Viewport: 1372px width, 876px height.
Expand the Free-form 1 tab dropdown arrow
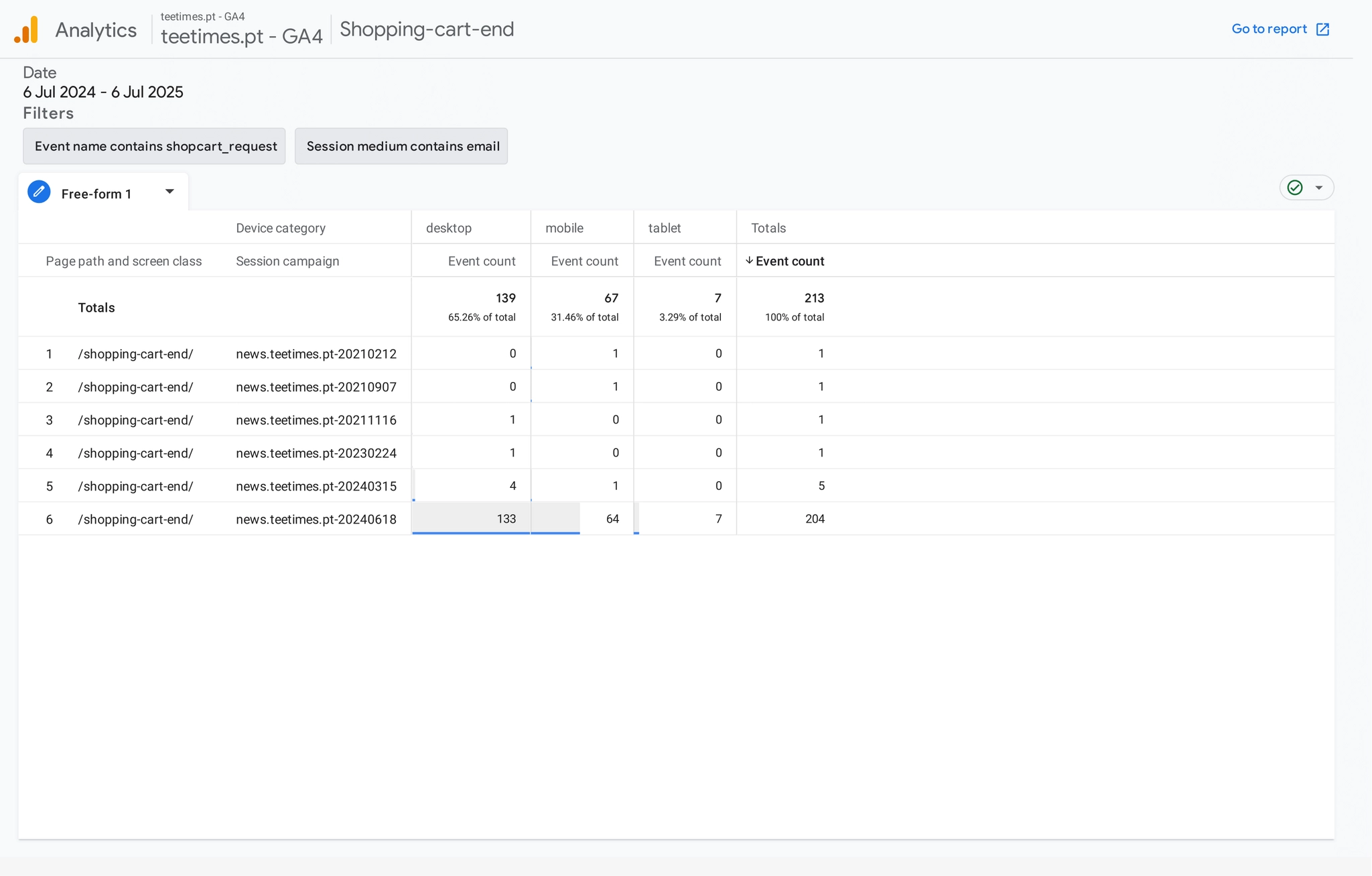[x=169, y=191]
